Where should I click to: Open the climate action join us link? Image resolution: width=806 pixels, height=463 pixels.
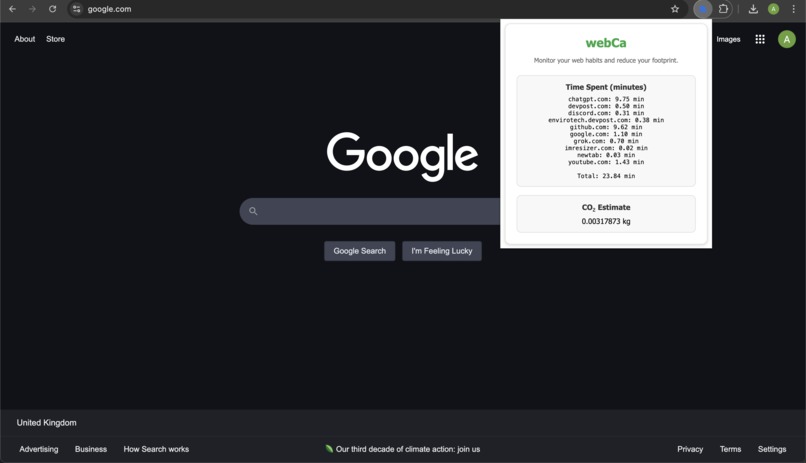pyautogui.click(x=408, y=449)
